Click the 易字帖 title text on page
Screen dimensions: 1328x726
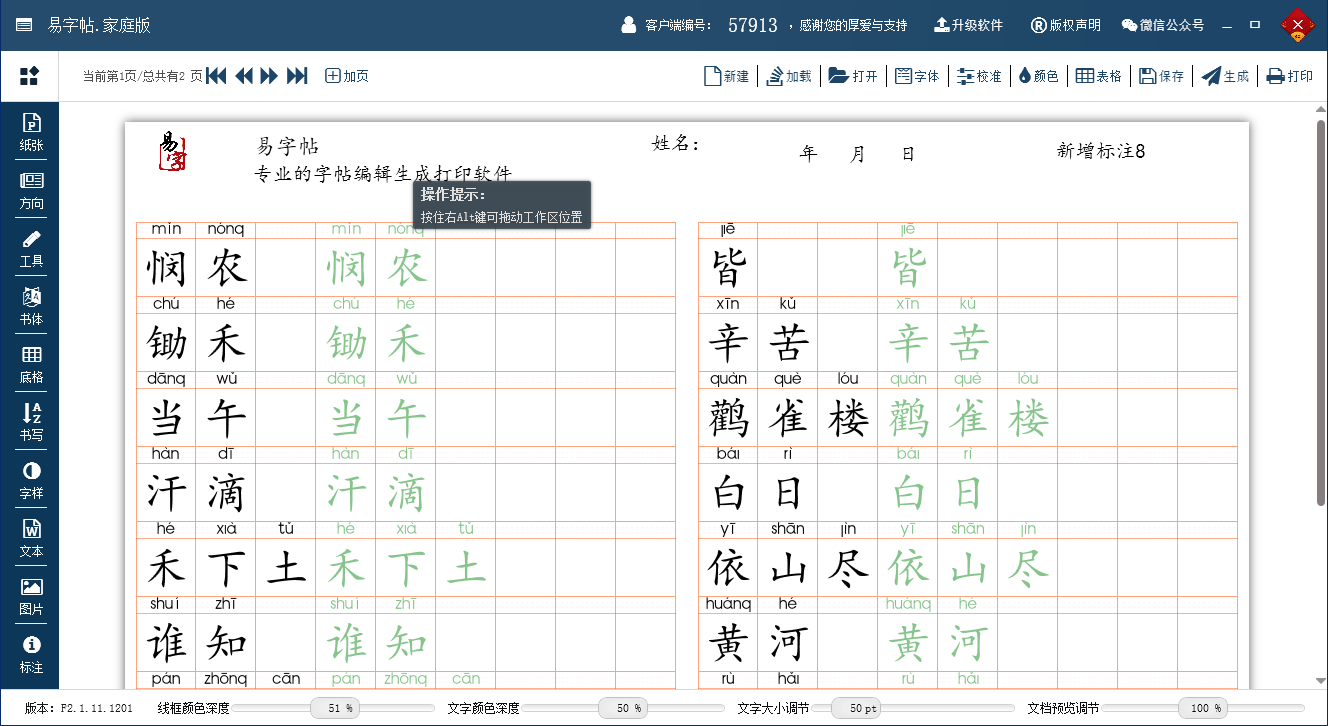pos(288,147)
